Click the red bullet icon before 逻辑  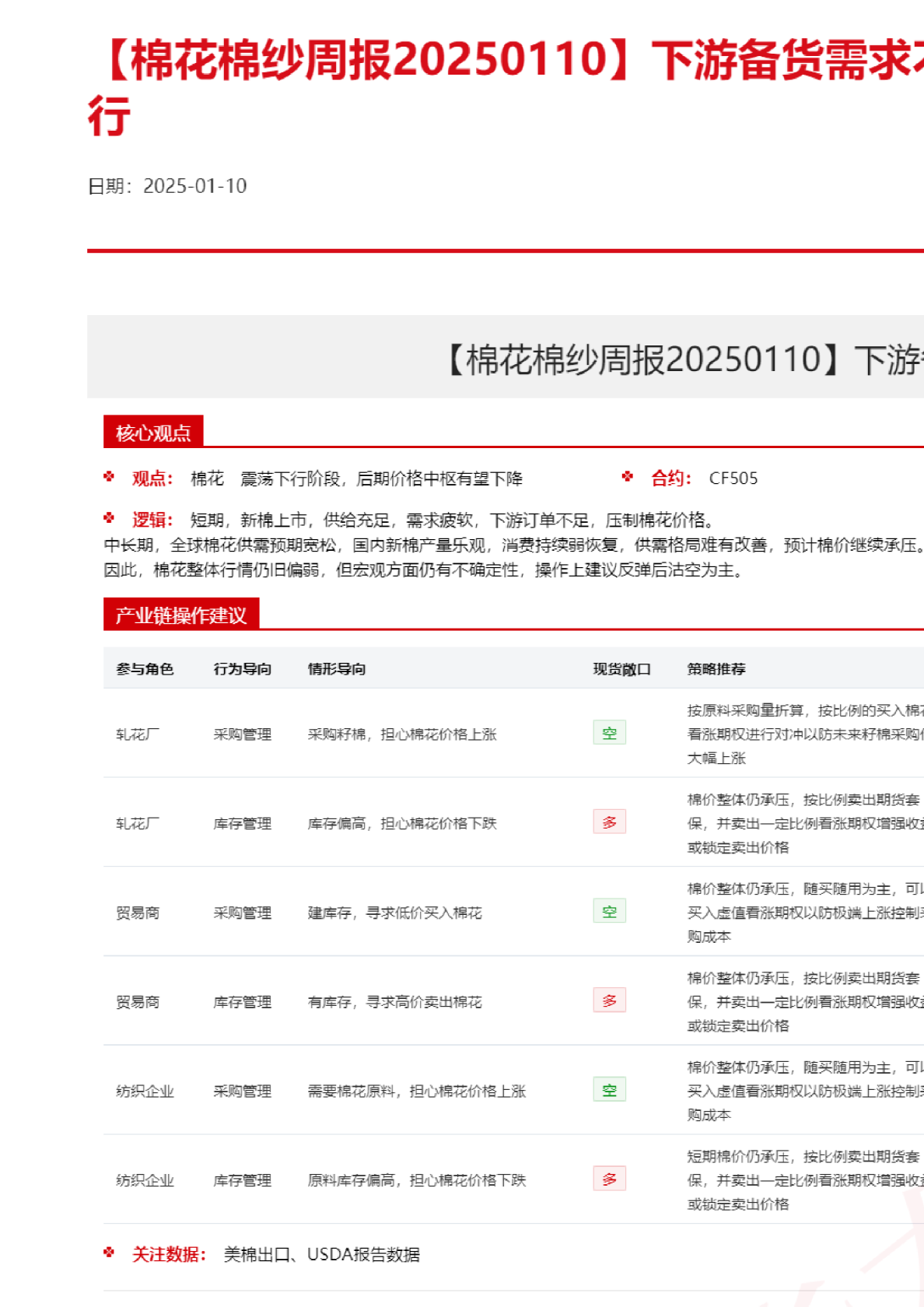click(109, 518)
